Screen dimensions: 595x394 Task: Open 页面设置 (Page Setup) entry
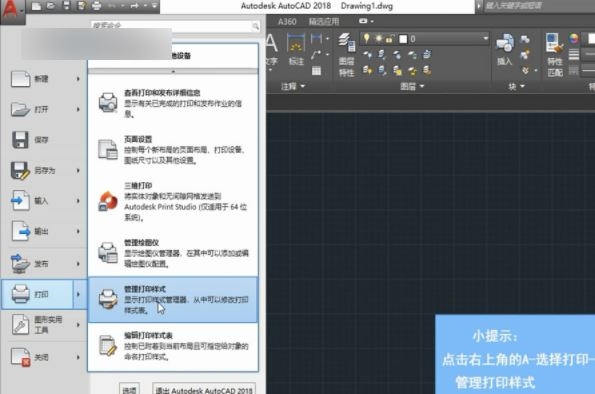coord(173,150)
